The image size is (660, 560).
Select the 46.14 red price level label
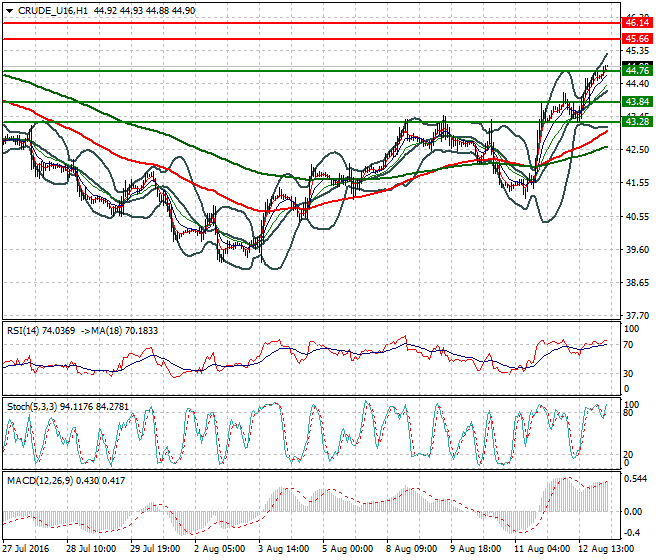637,23
